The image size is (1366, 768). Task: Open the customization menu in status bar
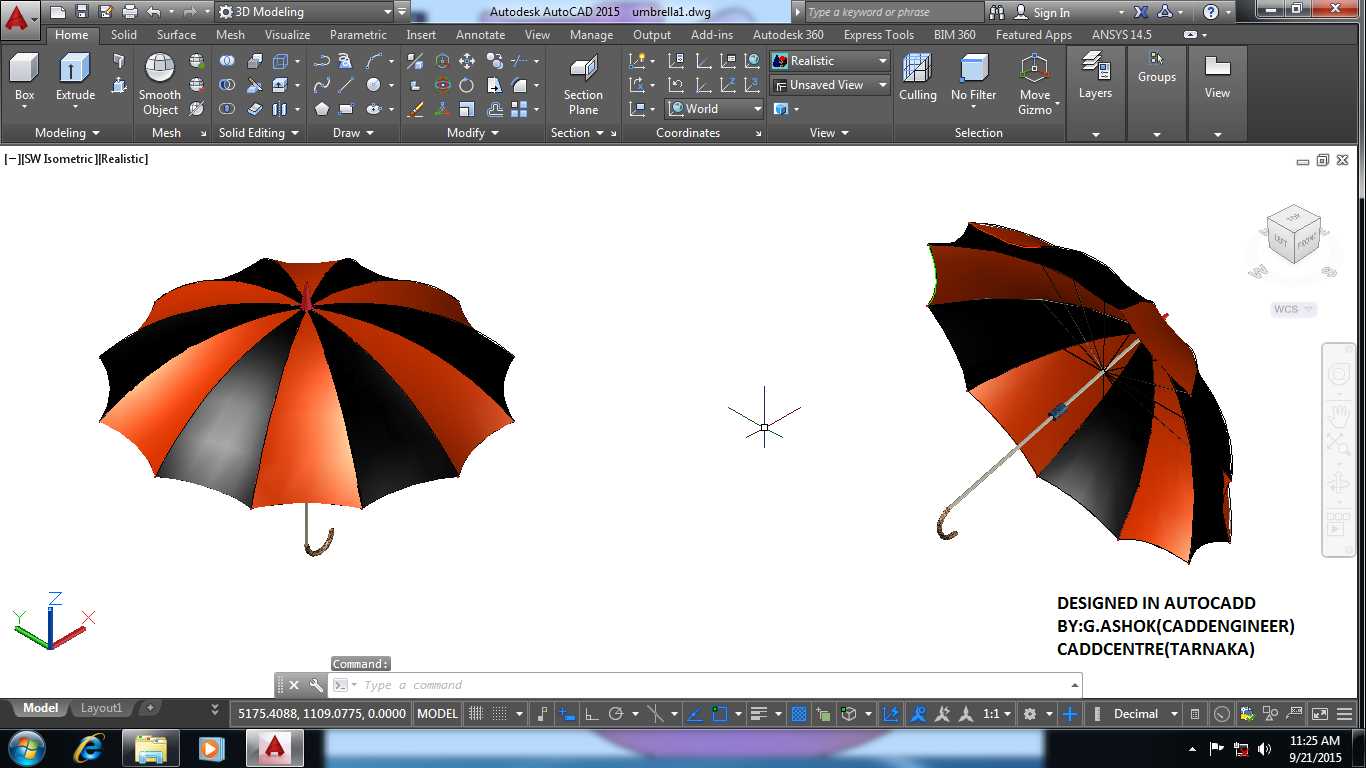pos(1344,714)
